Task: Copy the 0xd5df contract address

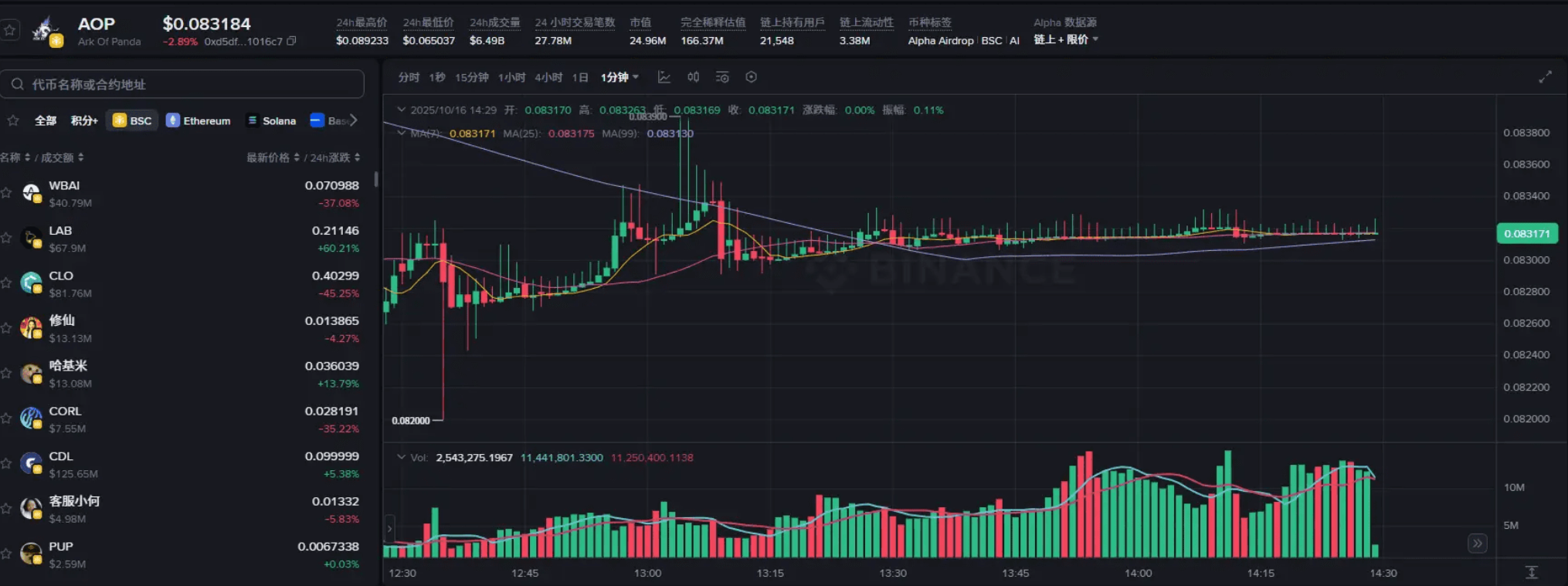Action: coord(291,42)
